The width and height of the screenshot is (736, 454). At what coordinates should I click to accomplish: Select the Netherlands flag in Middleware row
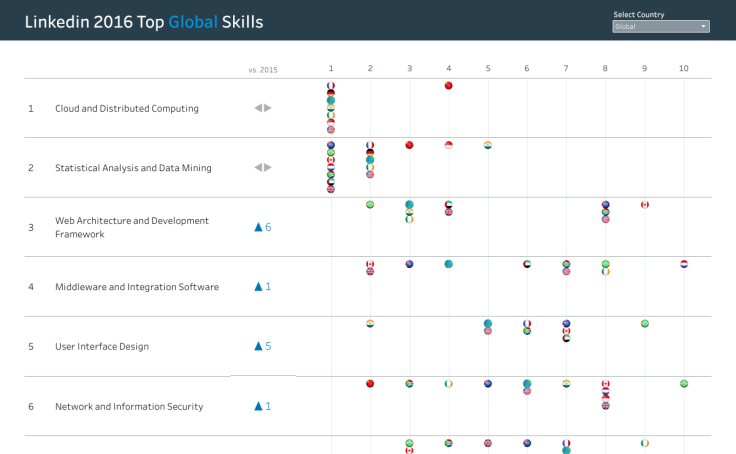[x=683, y=264]
